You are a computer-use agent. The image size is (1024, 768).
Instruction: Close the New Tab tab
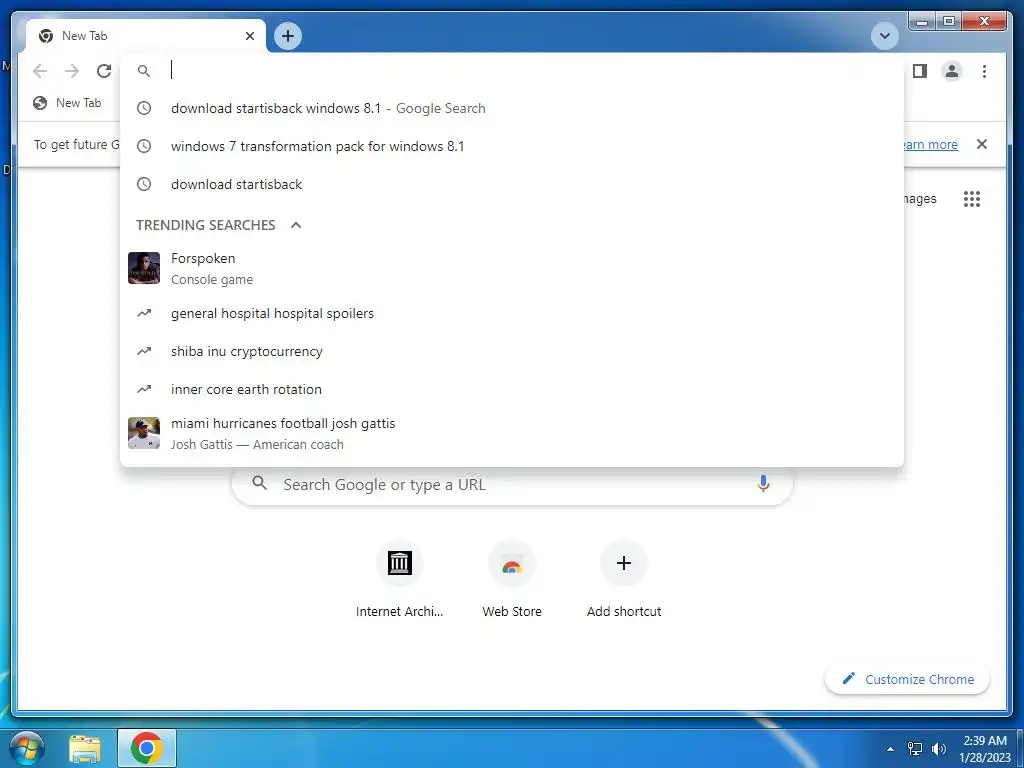point(249,36)
